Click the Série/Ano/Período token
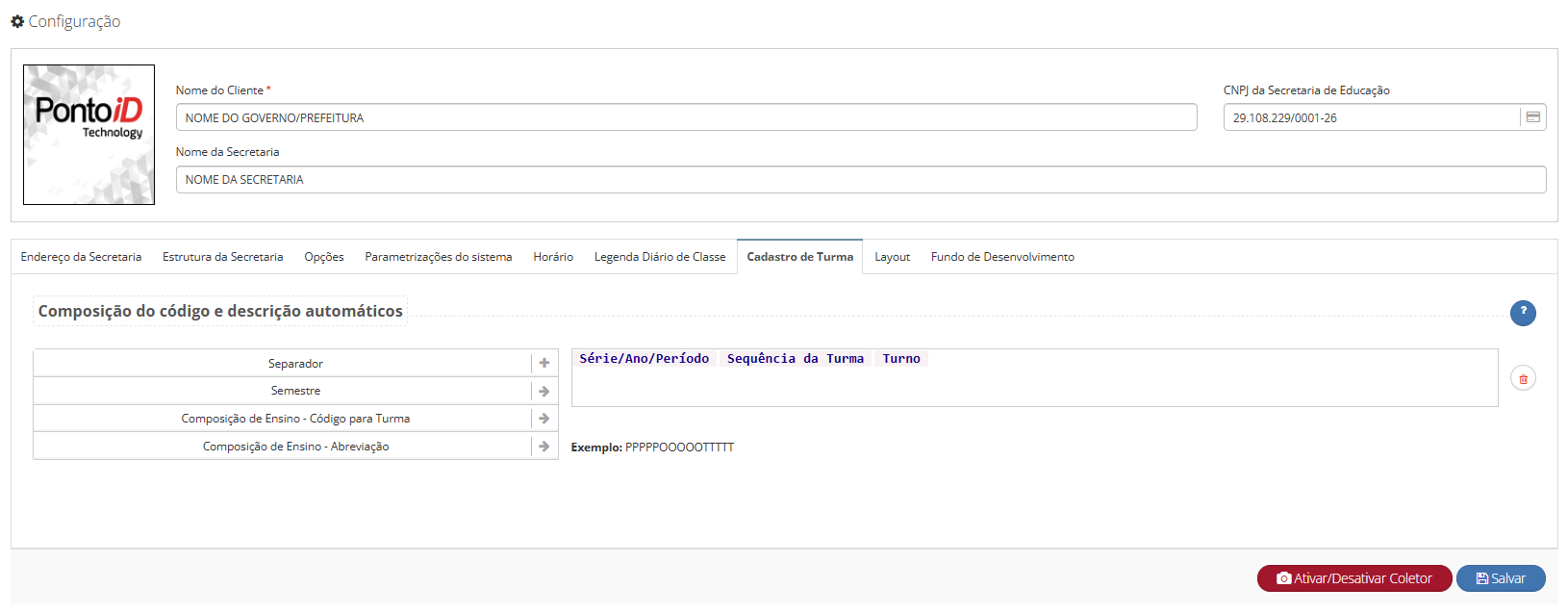This screenshot has width=1568, height=614. click(645, 358)
